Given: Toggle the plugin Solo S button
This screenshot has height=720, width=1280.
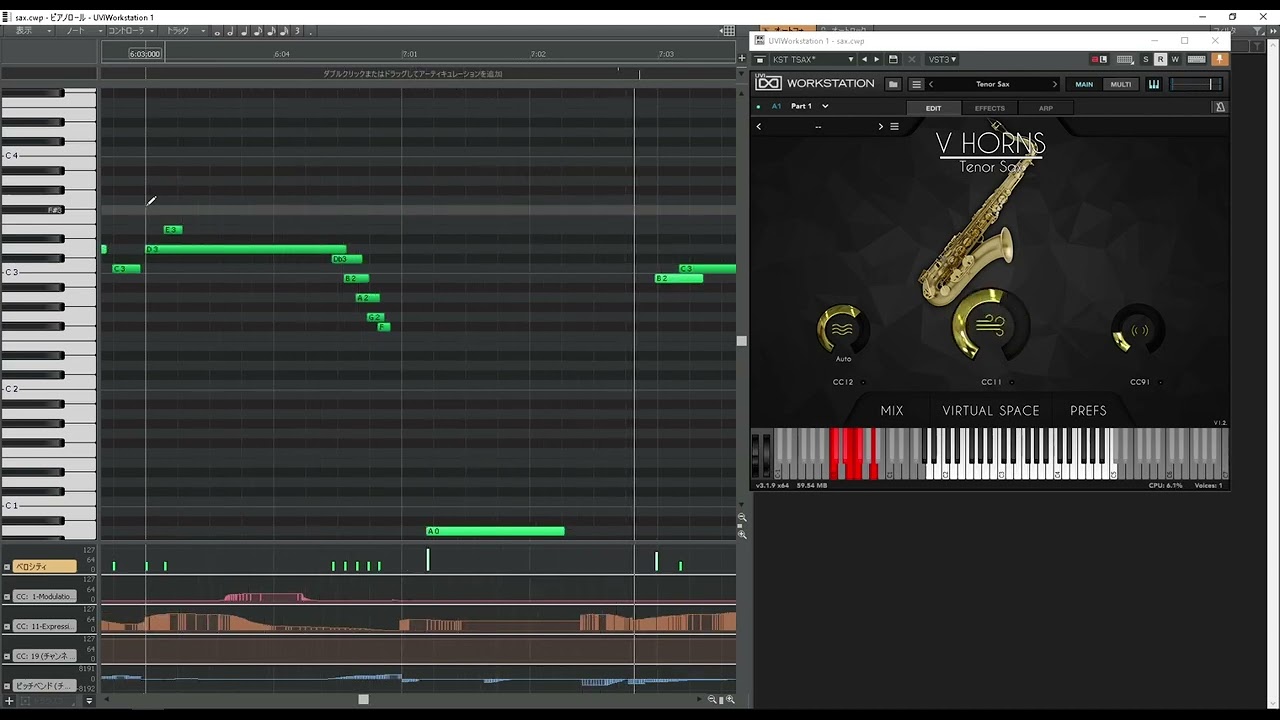Looking at the screenshot, I should (x=1146, y=60).
